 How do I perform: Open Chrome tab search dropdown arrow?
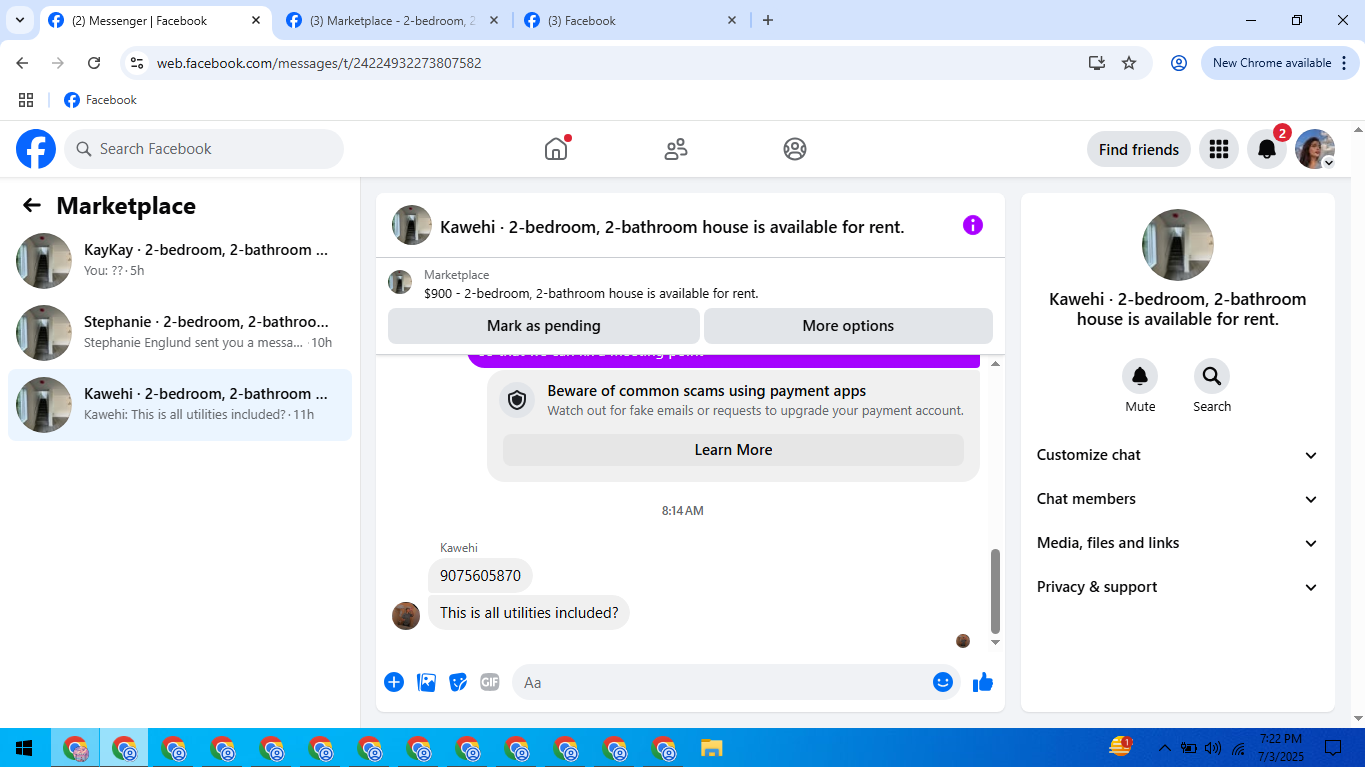(19, 20)
